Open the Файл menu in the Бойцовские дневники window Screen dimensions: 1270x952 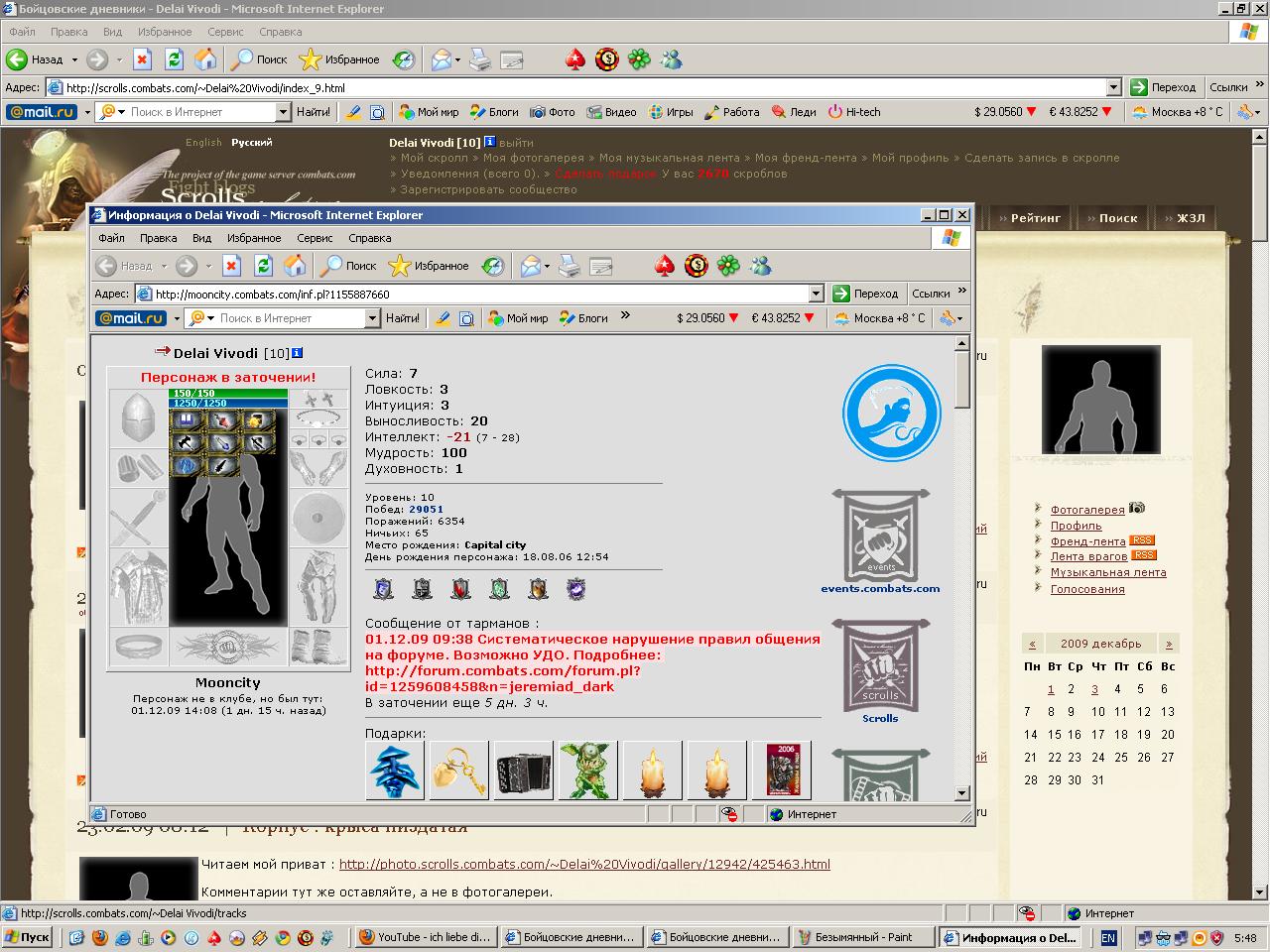[22, 32]
